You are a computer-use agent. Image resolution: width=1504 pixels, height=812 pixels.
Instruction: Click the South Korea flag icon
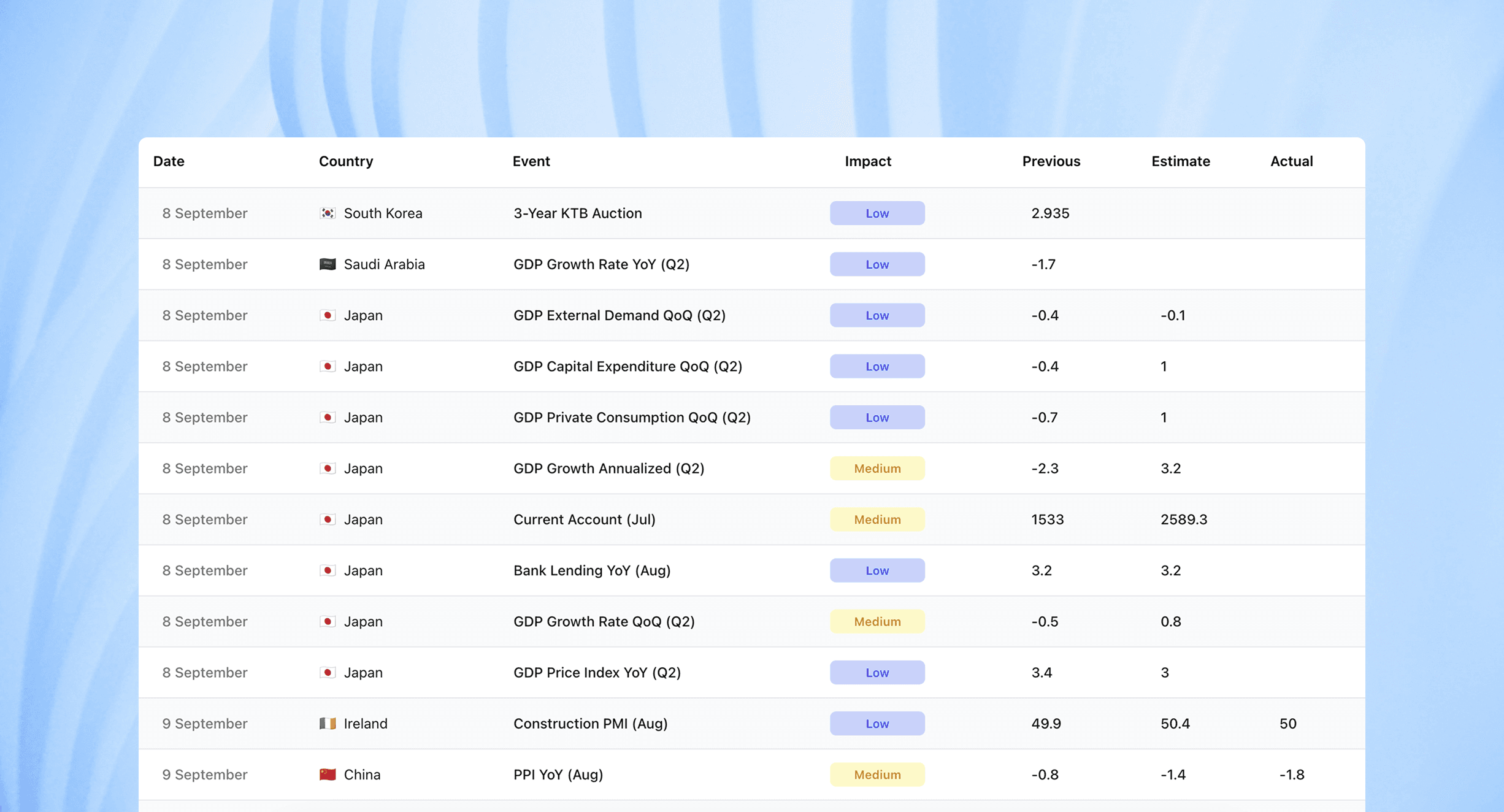click(x=328, y=213)
